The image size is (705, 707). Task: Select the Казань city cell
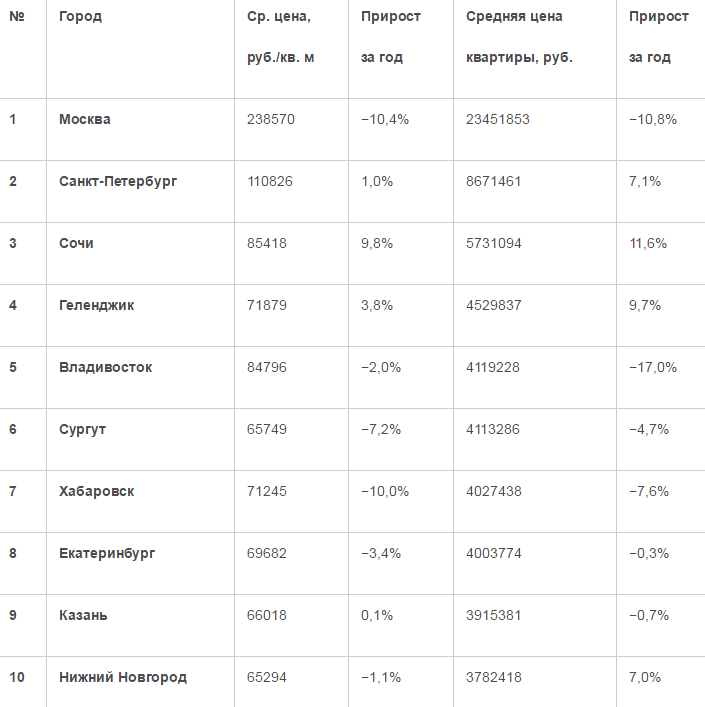[x=83, y=615]
